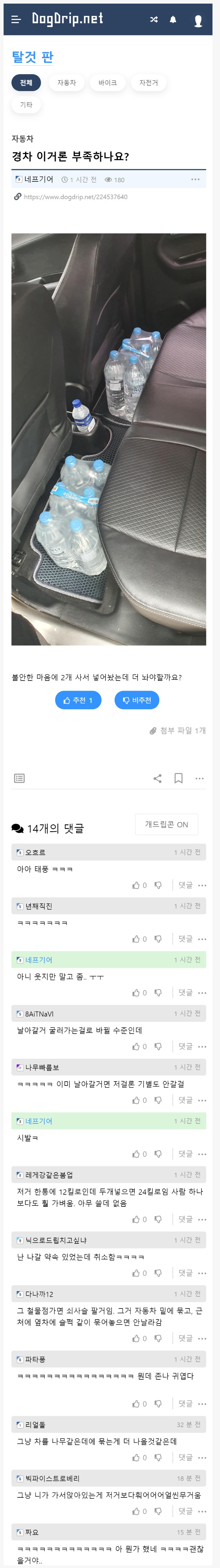Click the shuffle random post icon
Viewport: 220px width, 1568px height.
coord(154,20)
